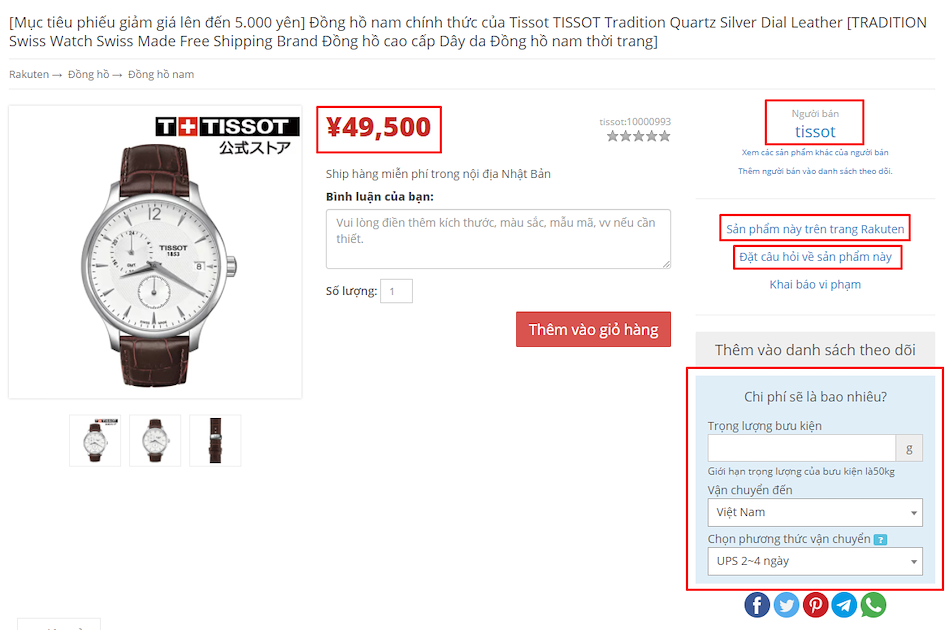Screen dimensions: 945x630
Task: Focus the Trọng lượng bưu kiện weight field
Action: 802,448
